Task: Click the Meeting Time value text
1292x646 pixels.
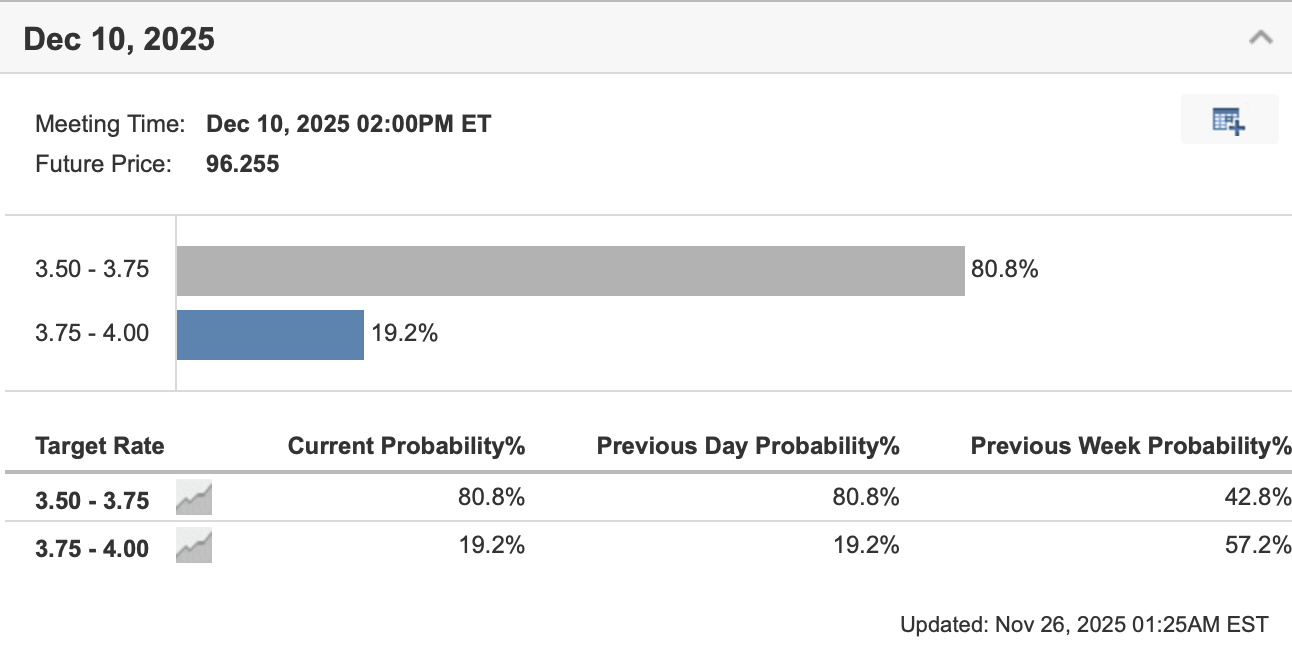Action: (348, 124)
